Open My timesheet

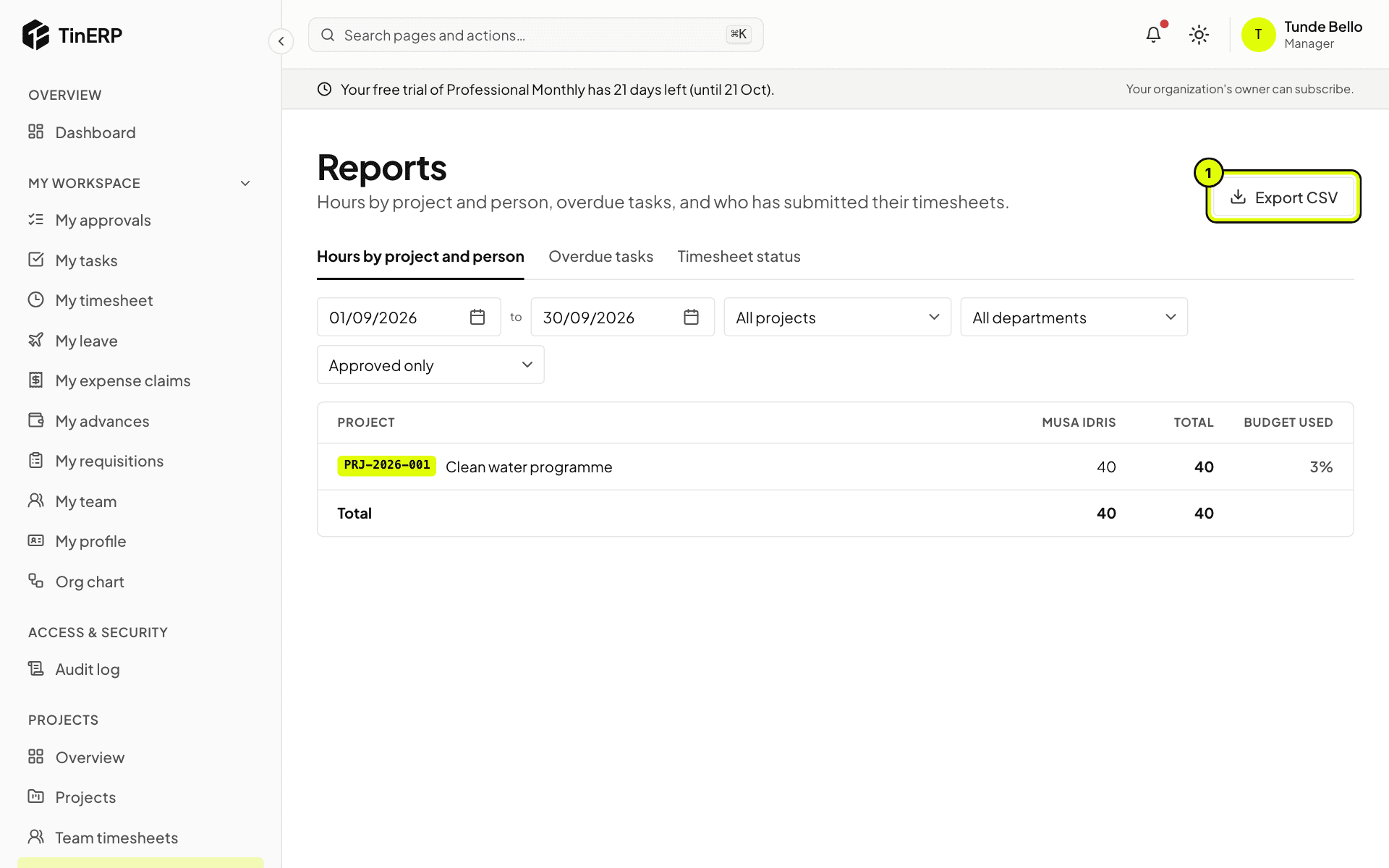pyautogui.click(x=140, y=300)
